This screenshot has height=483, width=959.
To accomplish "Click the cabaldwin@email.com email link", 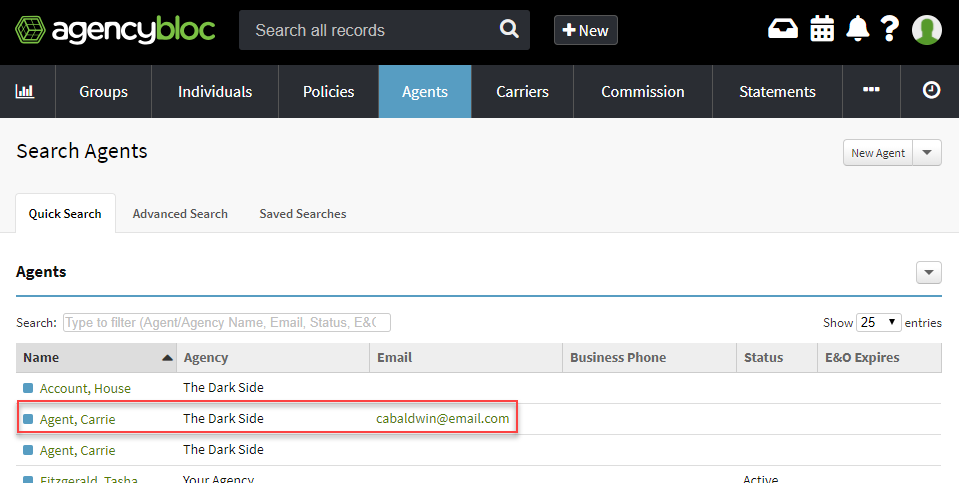I will [x=442, y=419].
